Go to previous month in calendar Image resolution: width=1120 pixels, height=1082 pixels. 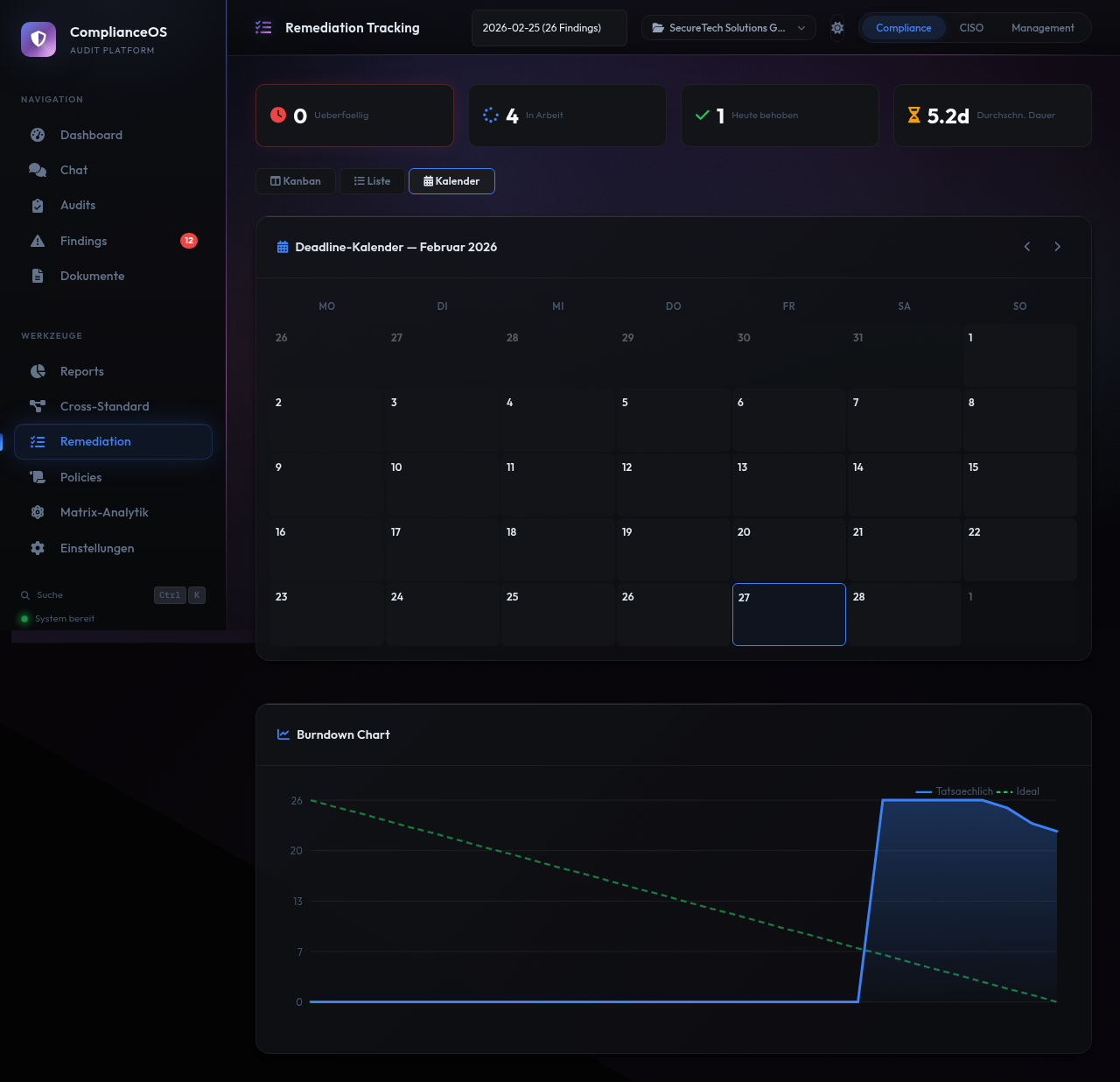[1027, 247]
